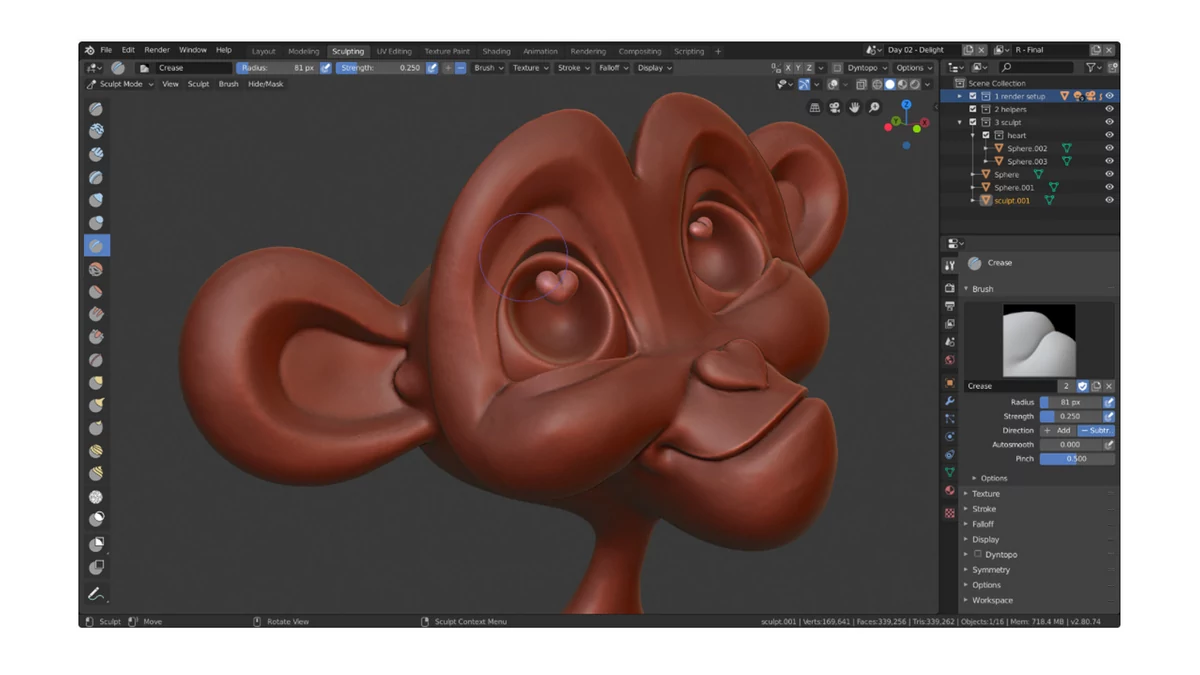Screen dimensions: 1200x675
Task: Open the Texture dropdown in tool header
Action: (x=529, y=68)
